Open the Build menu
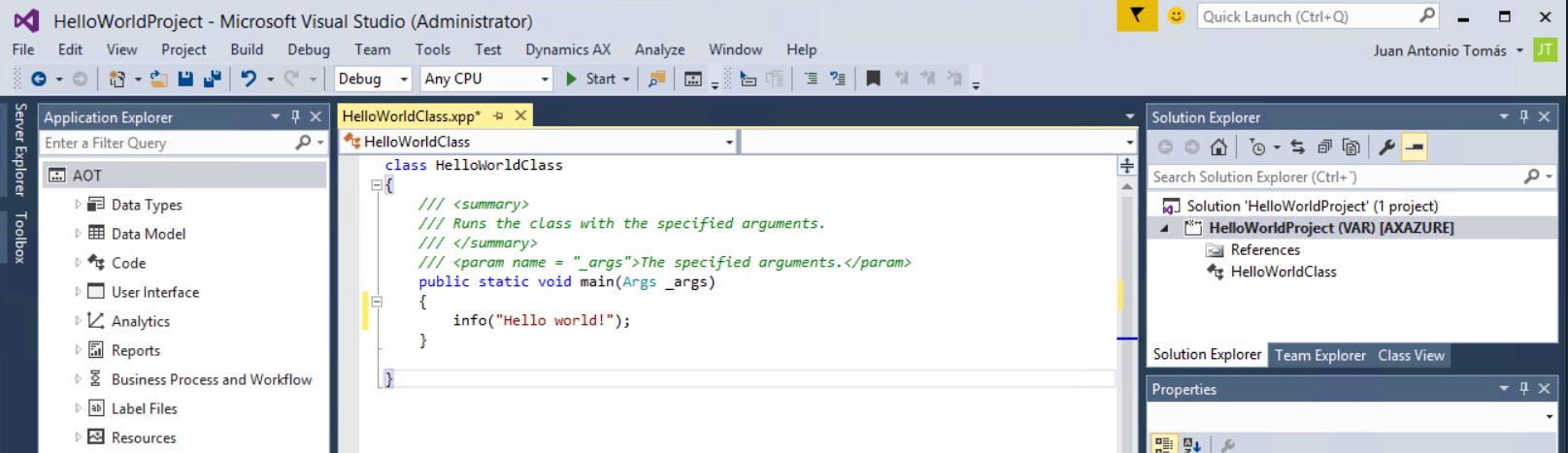Viewport: 1568px width, 453px height. pos(247,49)
